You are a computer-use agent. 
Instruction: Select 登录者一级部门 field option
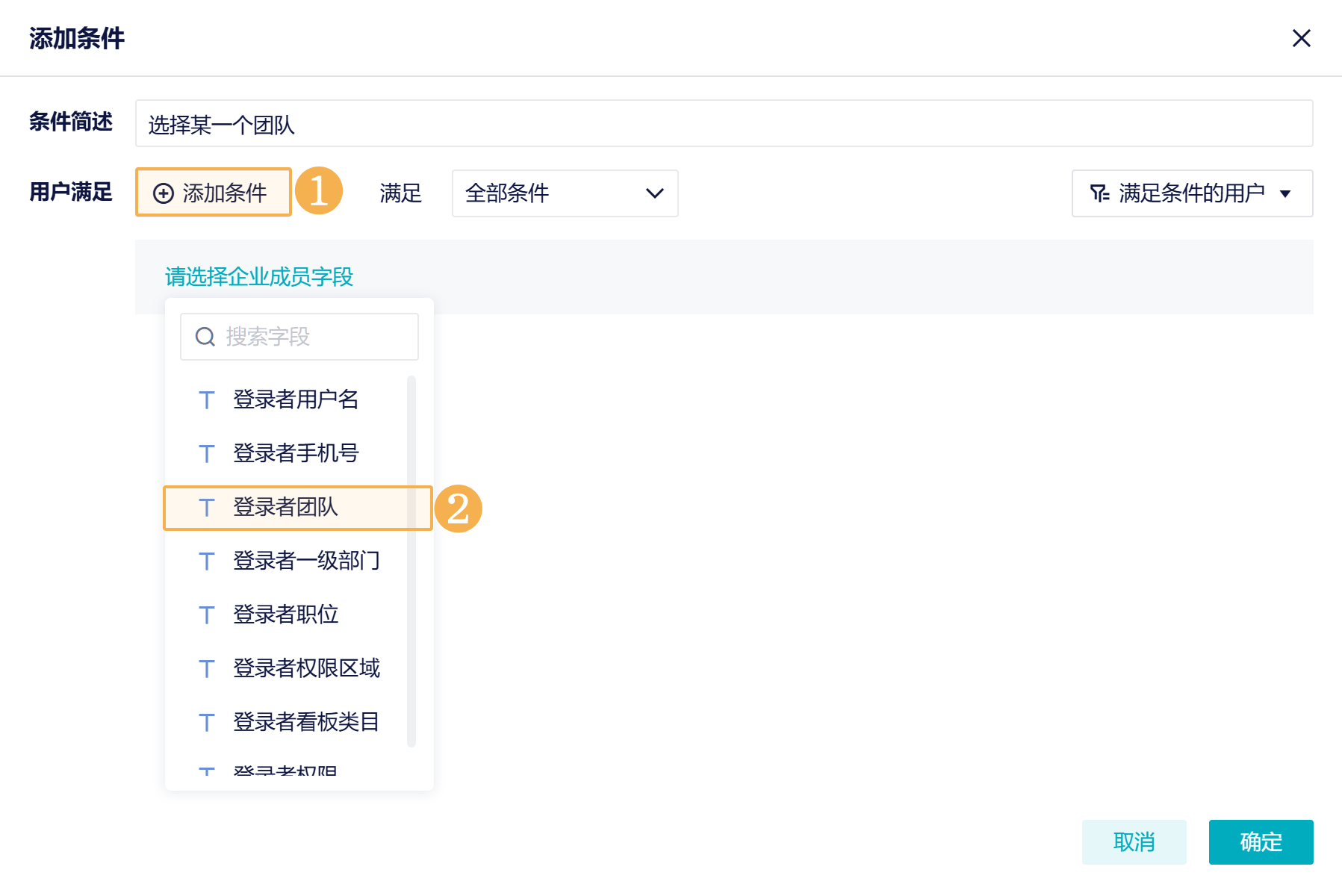pyautogui.click(x=306, y=561)
